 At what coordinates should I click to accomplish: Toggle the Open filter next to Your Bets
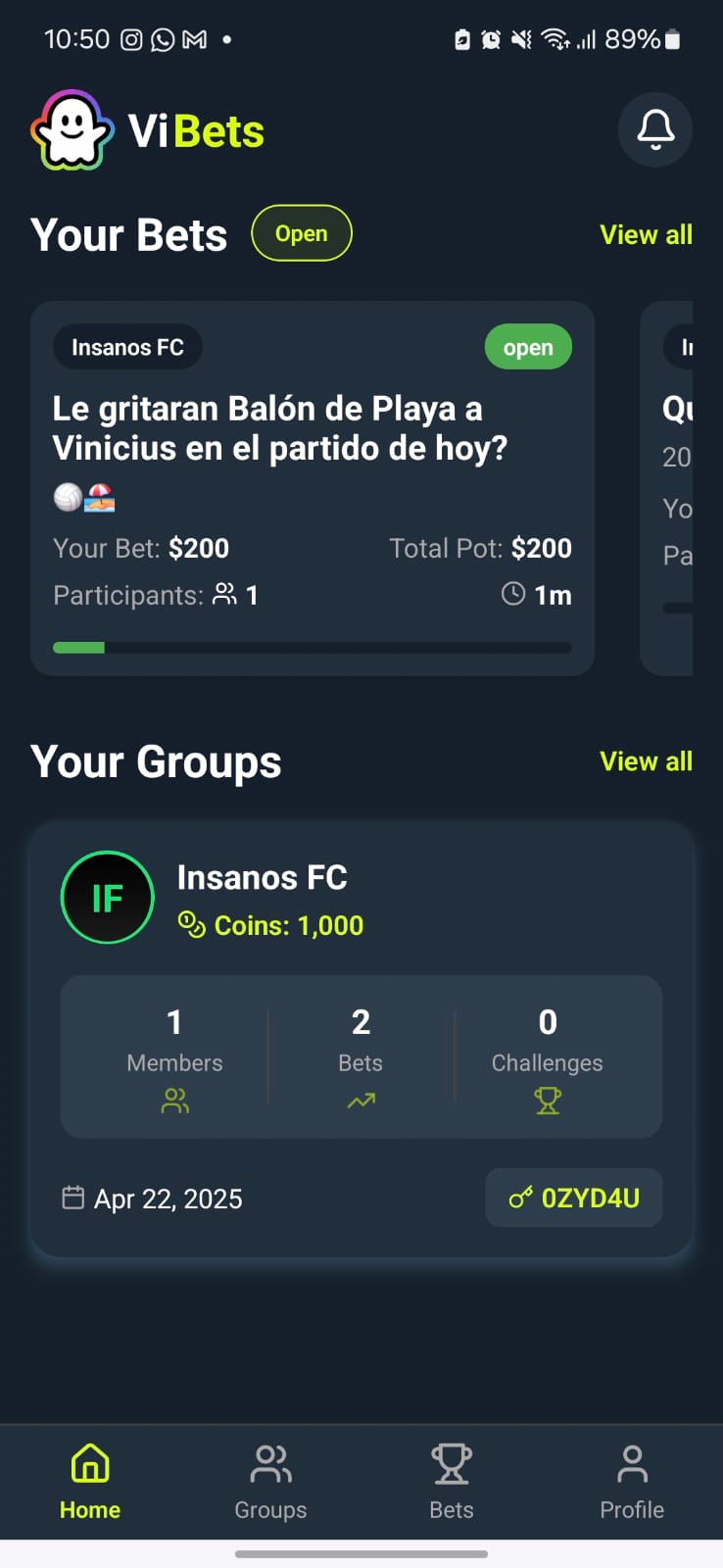click(302, 233)
